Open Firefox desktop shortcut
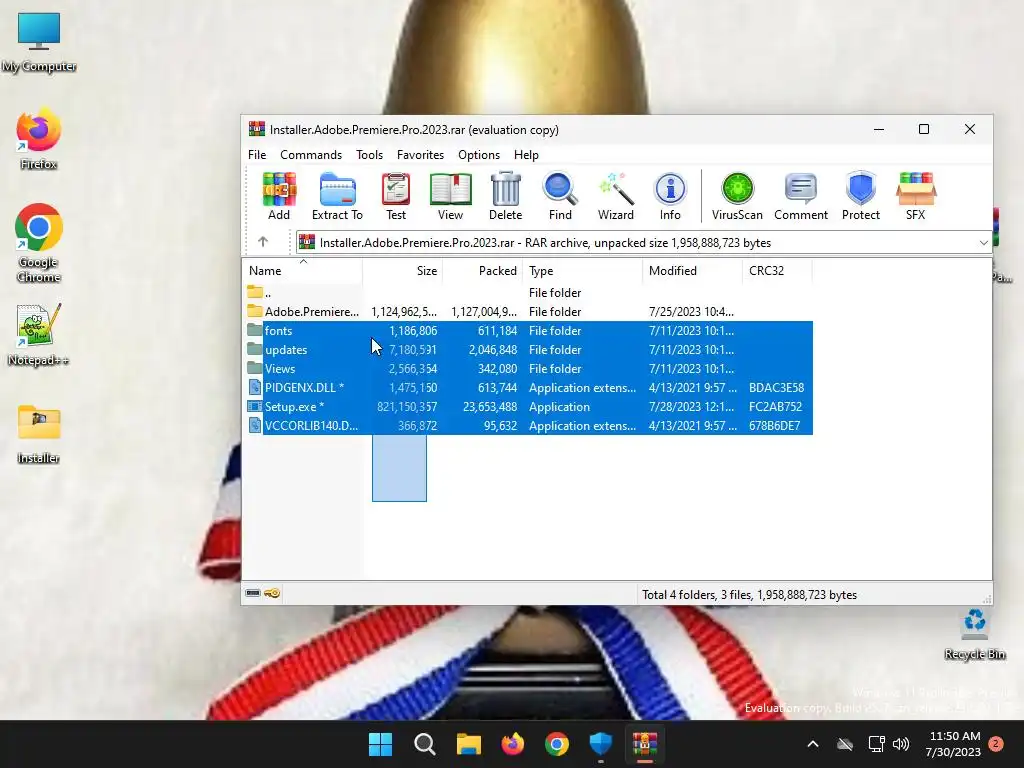 coord(39,139)
